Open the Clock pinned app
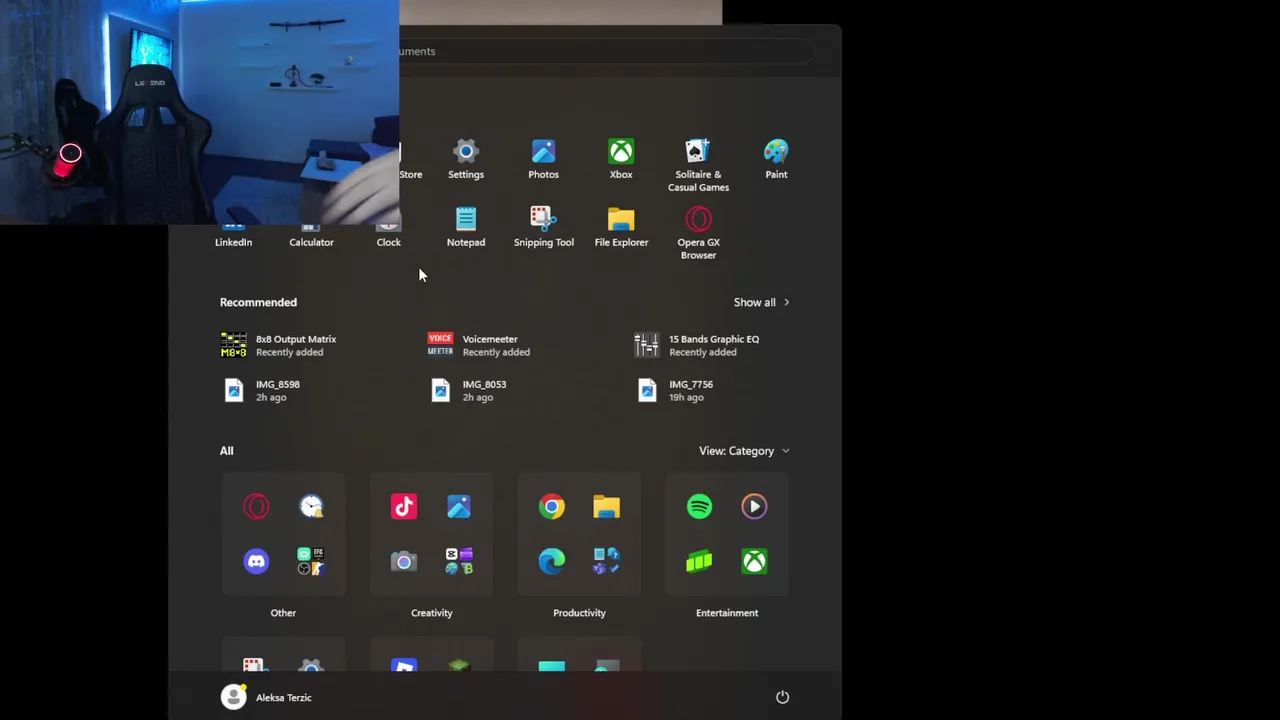 point(388,236)
